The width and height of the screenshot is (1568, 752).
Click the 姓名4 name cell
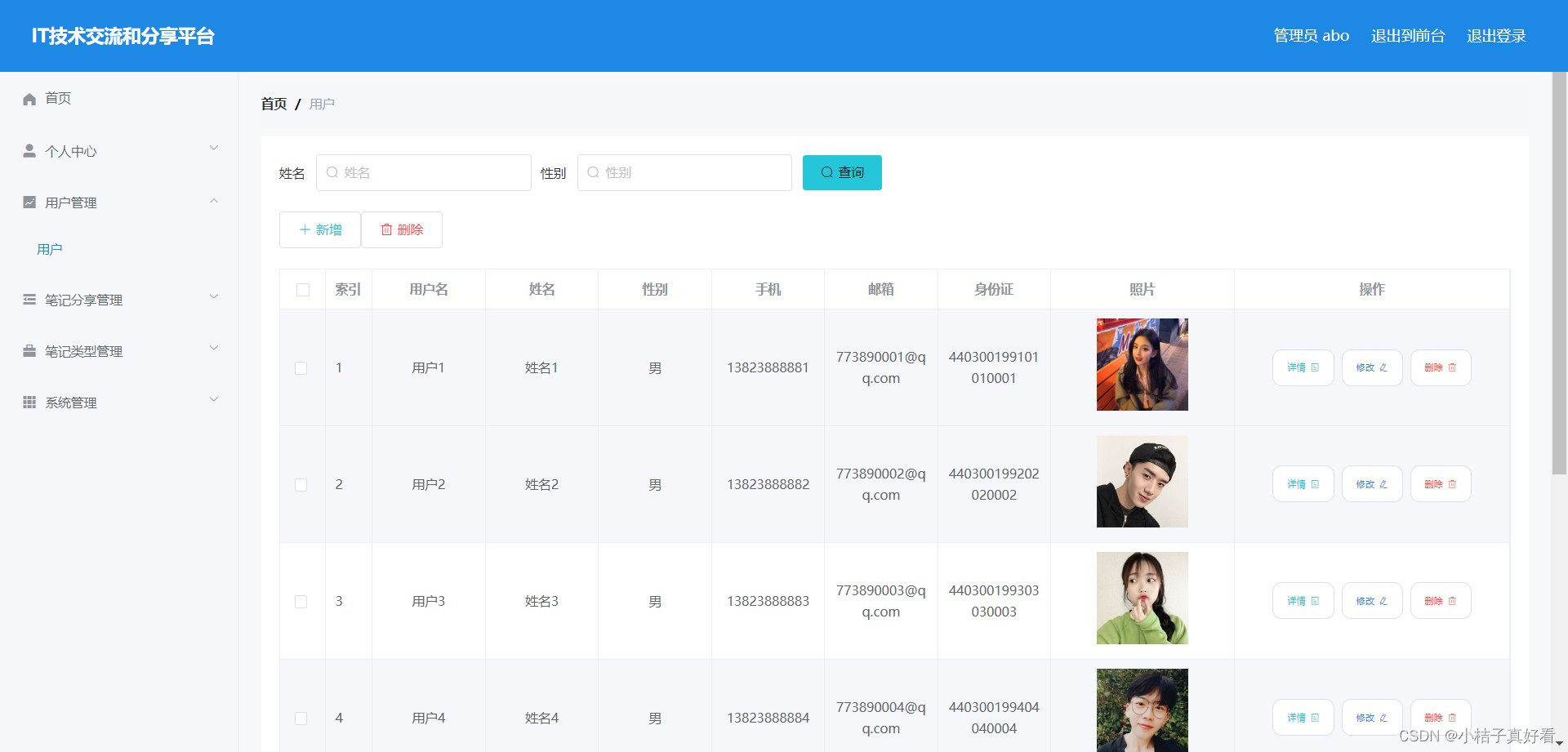(x=541, y=719)
